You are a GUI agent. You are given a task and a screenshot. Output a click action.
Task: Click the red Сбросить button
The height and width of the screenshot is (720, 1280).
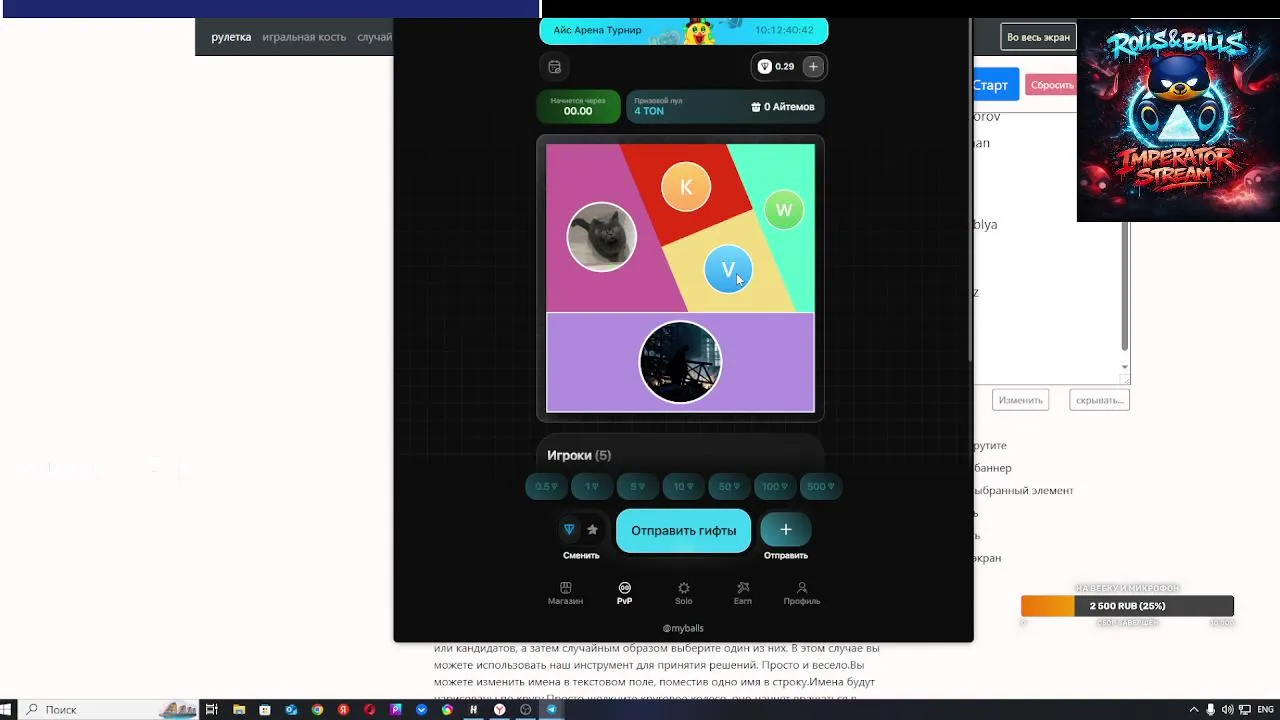[x=1050, y=85]
